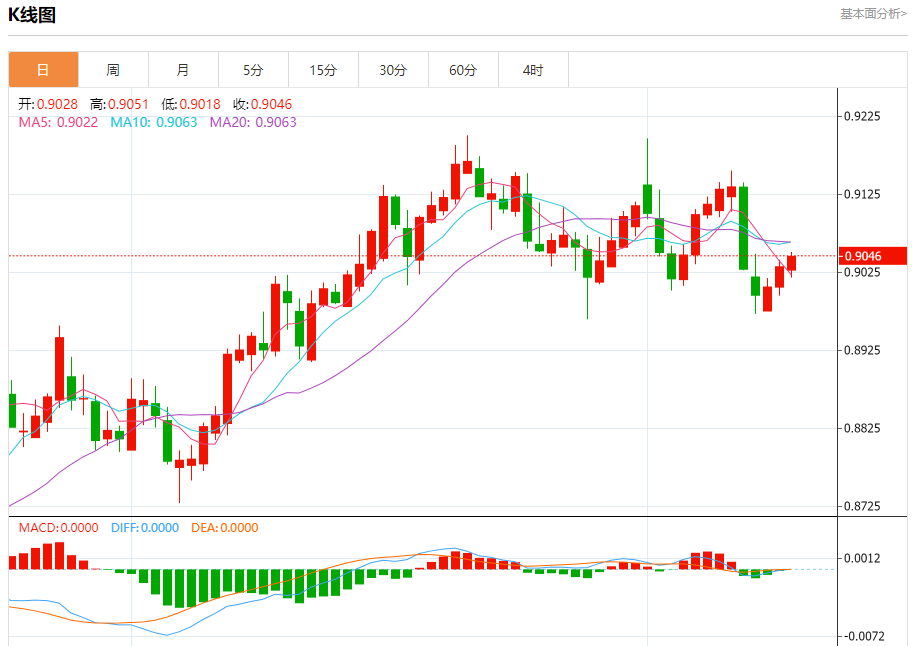Click the MA10: 0.9063 indicator label
The height and width of the screenshot is (646, 912).
[x=154, y=122]
